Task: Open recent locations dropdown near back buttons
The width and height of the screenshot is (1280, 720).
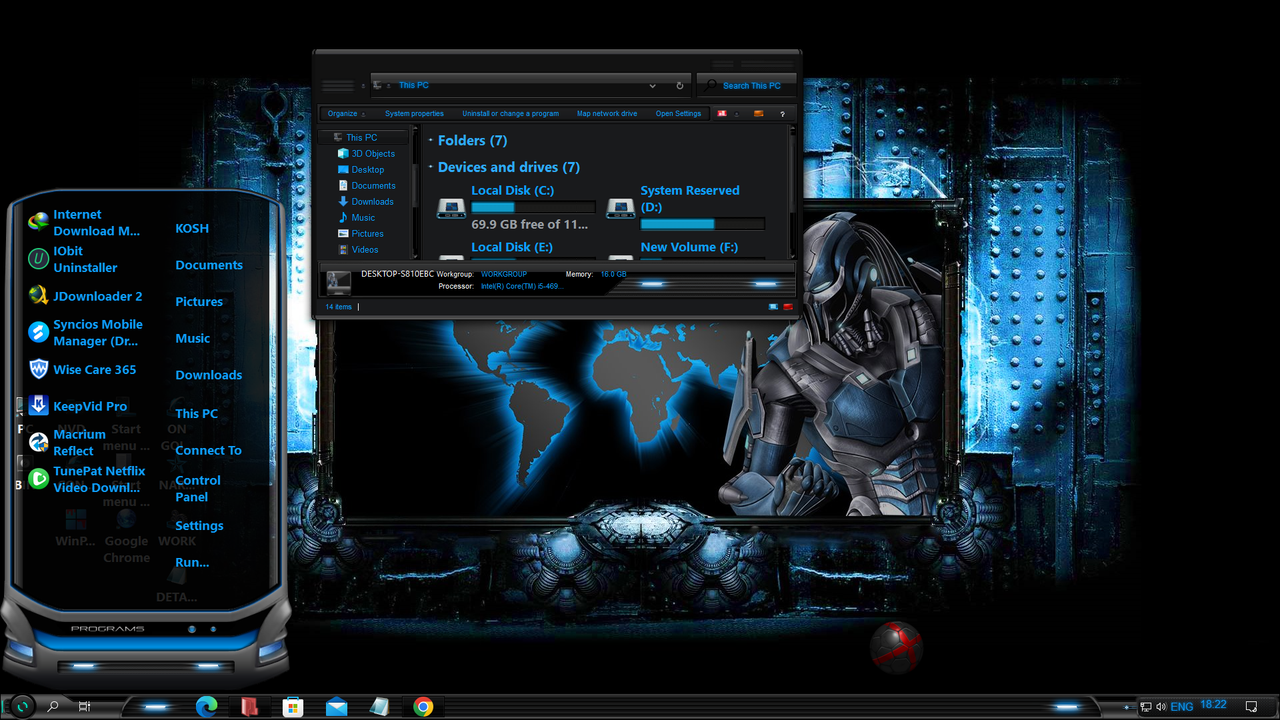Action: (363, 86)
